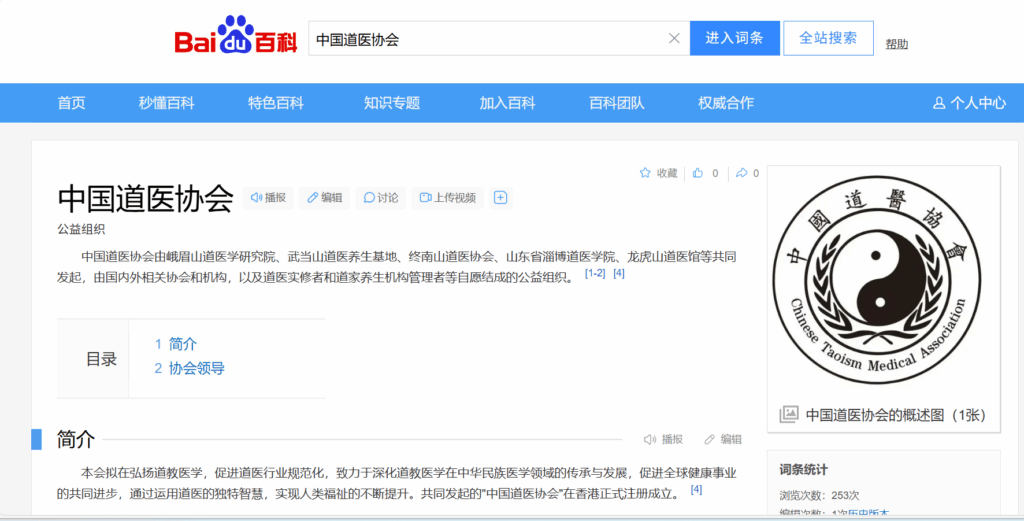Open the 帮助 link
This screenshot has width=1024, height=521.
coord(897,44)
